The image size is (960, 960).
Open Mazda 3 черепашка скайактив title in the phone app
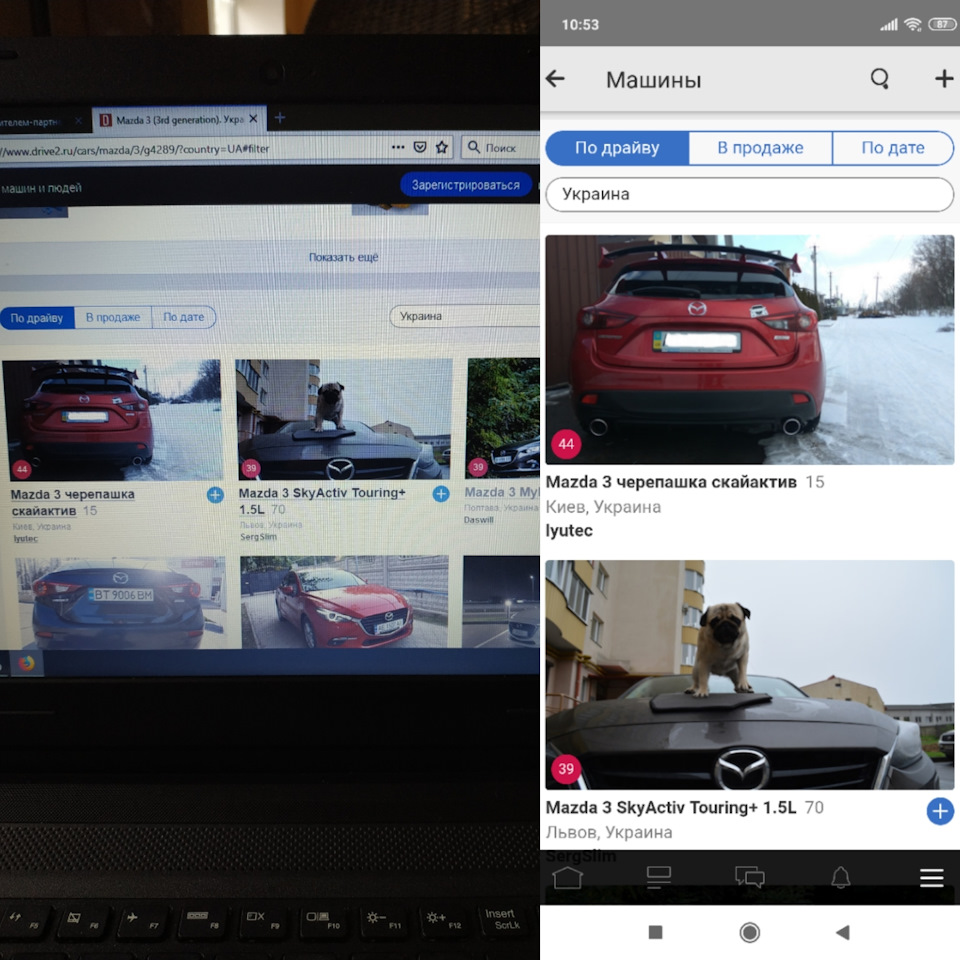(671, 482)
